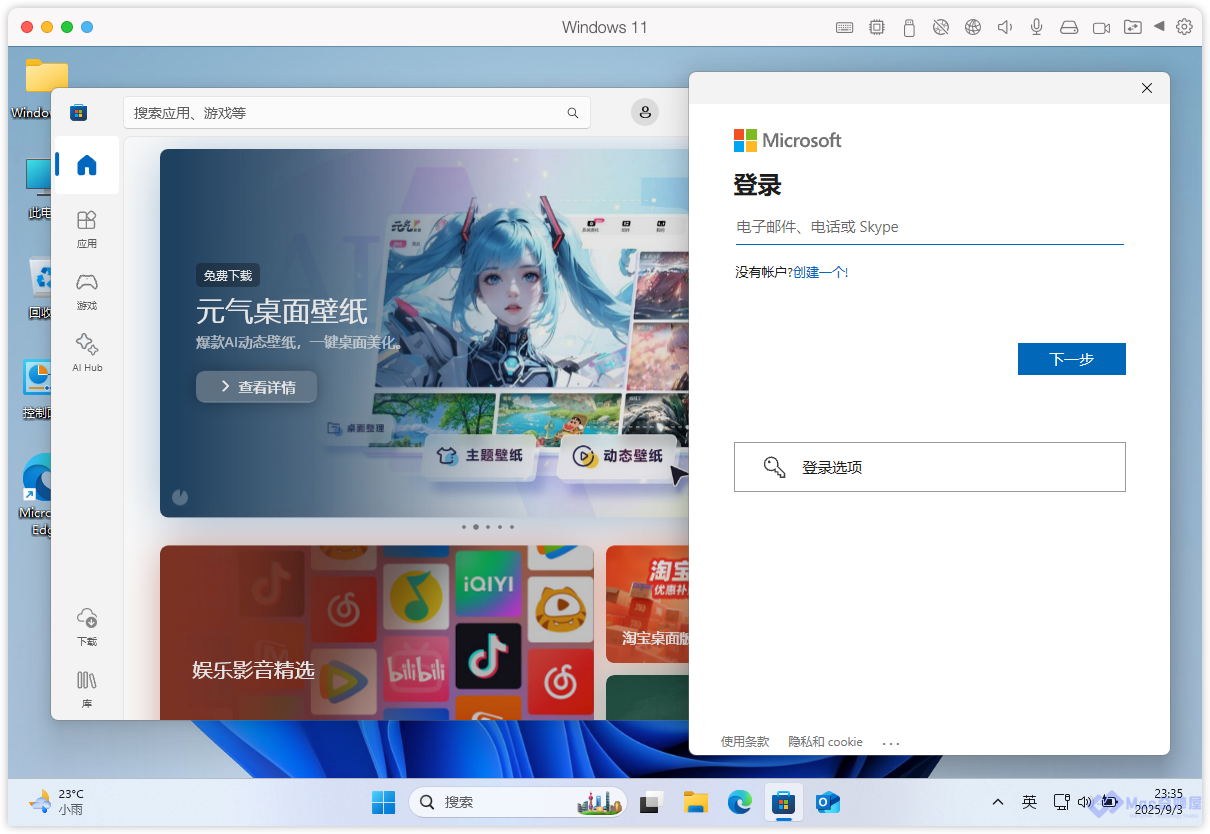Click the VM microphone icon in title bar
This screenshot has height=834, width=1210.
pyautogui.click(x=1037, y=27)
